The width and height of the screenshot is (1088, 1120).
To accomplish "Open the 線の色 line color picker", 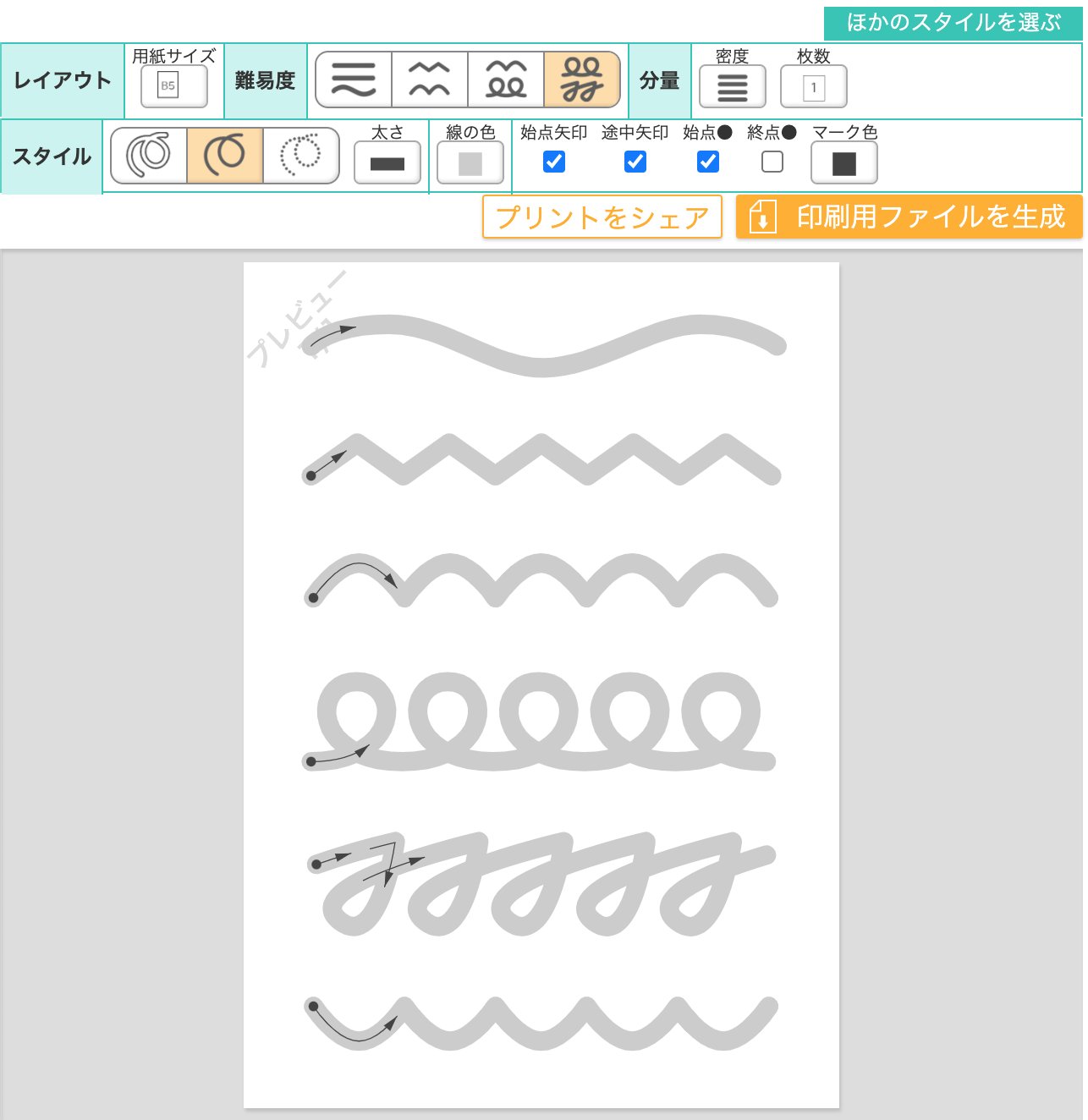I will [x=469, y=161].
